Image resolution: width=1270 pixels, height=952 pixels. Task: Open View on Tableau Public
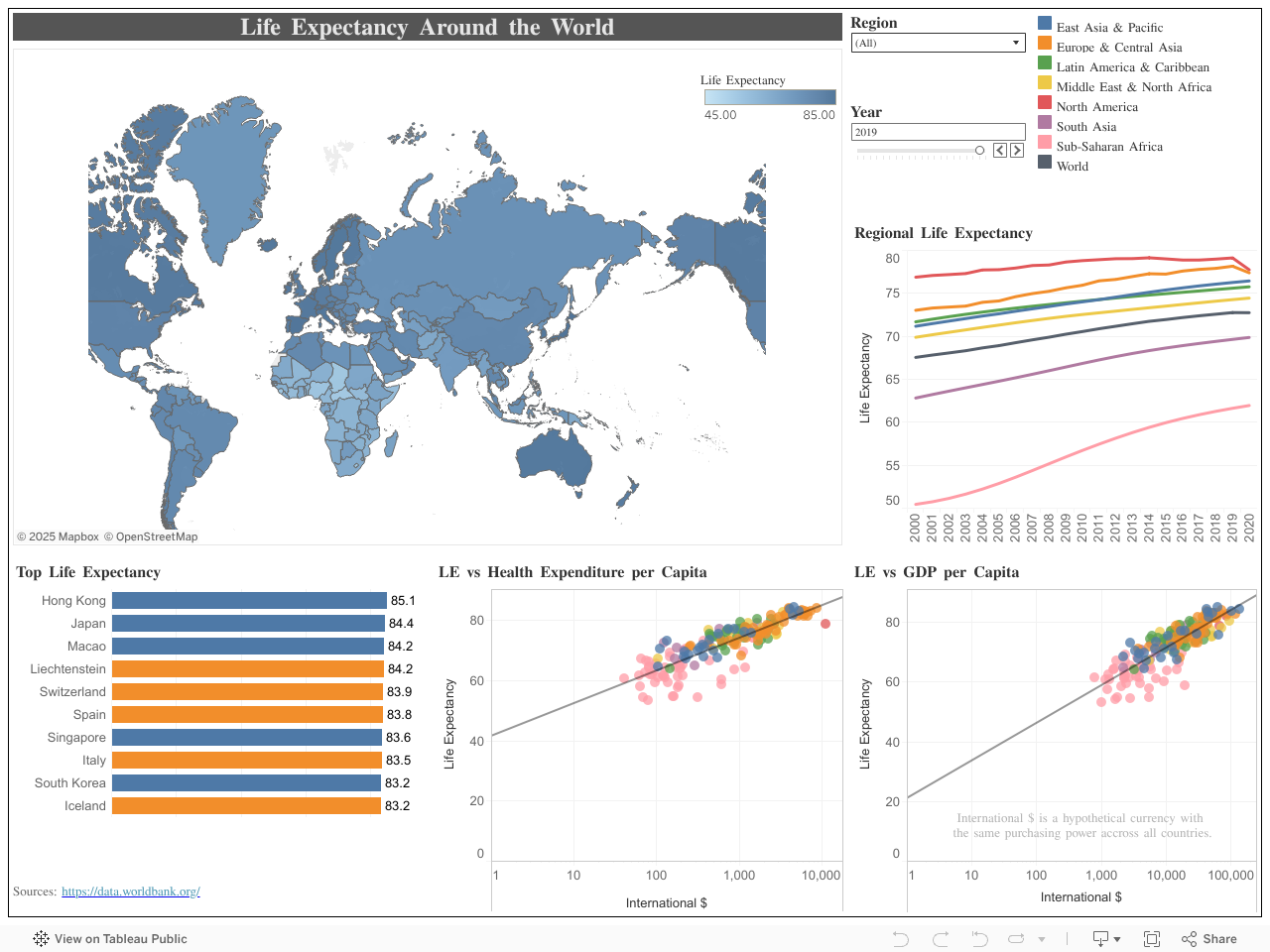[x=110, y=938]
